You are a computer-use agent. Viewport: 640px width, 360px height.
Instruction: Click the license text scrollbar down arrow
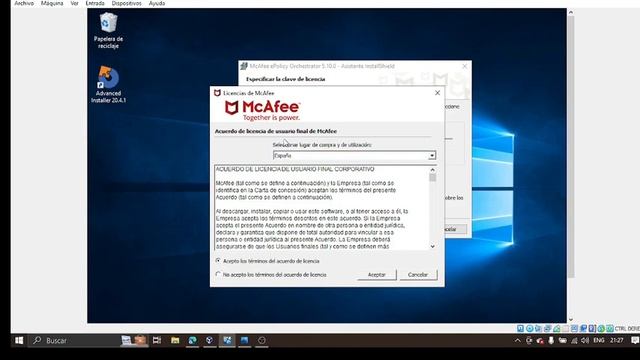pyautogui.click(x=432, y=246)
